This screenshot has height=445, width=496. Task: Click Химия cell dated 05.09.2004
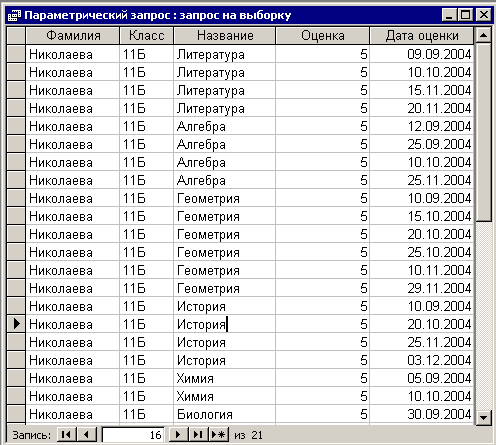(224, 378)
